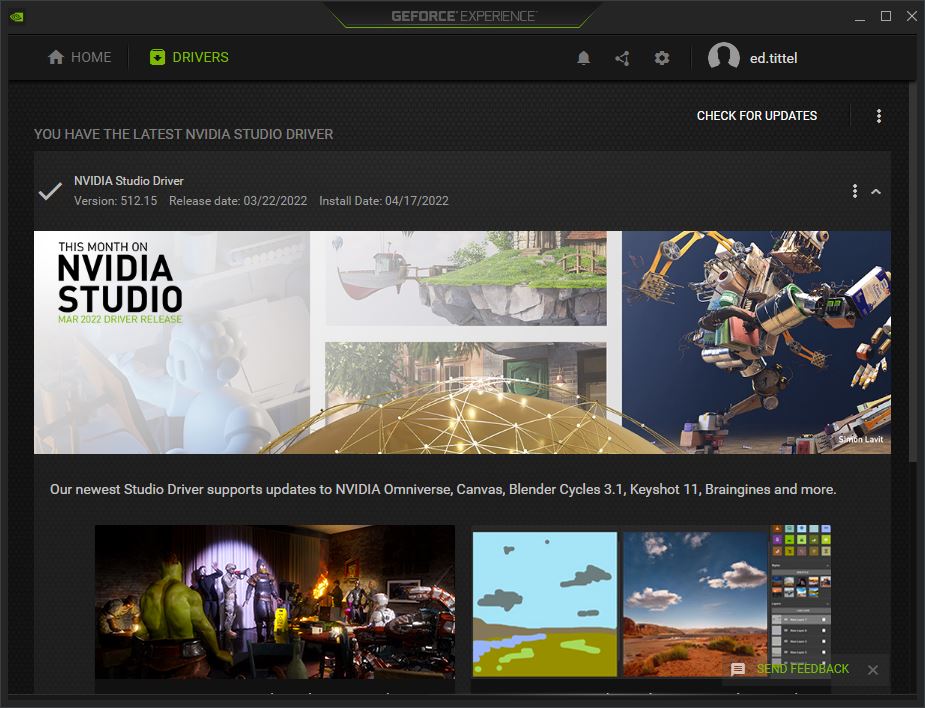
Task: Open the tavern characters scene thumbnail
Action: coord(275,602)
